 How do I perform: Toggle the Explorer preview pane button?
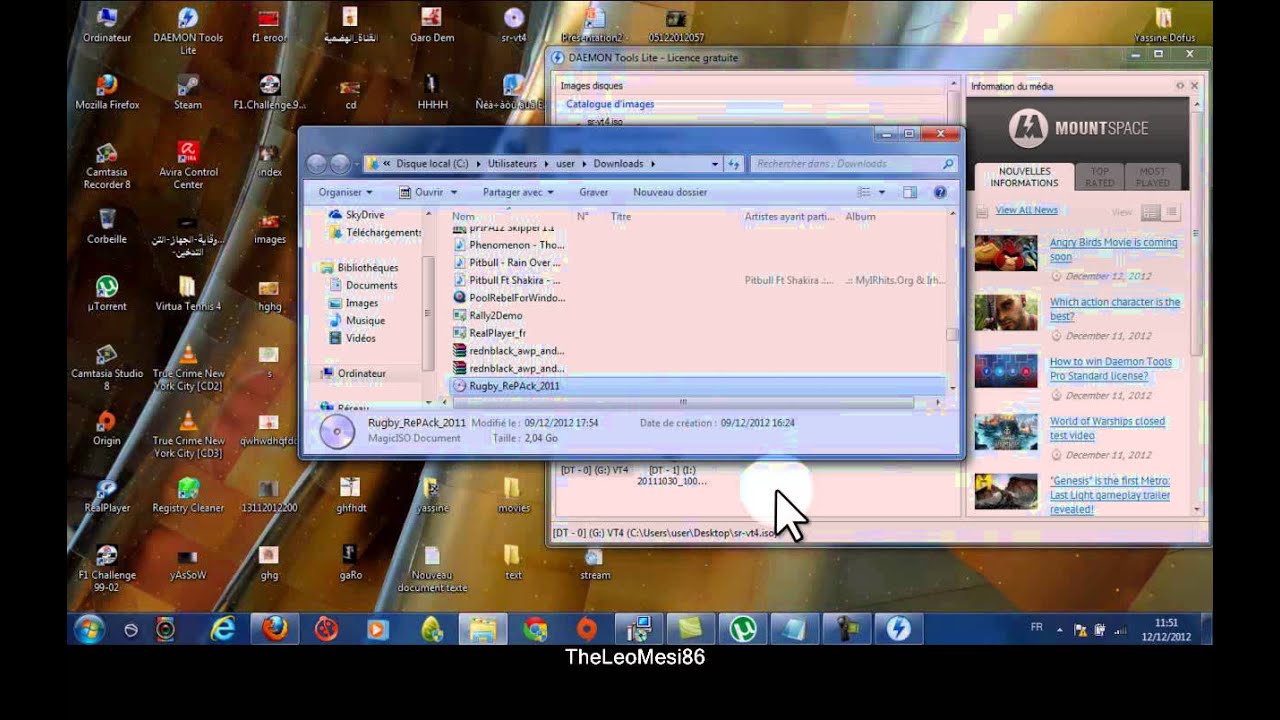point(910,192)
